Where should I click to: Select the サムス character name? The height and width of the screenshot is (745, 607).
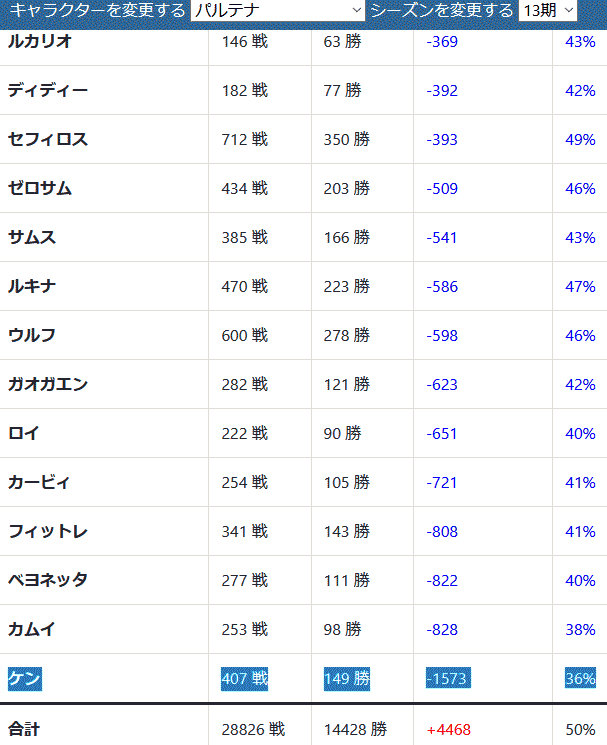[32, 237]
